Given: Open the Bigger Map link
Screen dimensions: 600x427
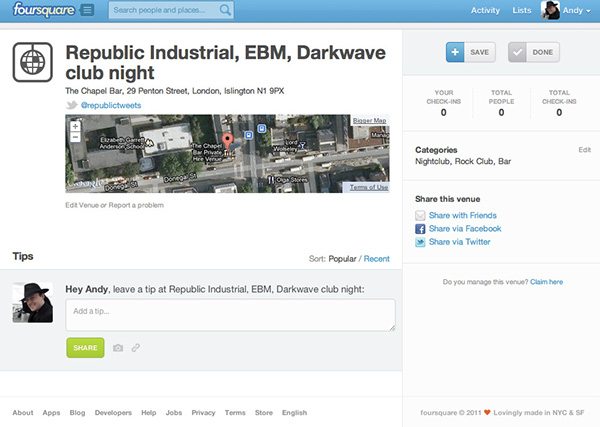Looking at the screenshot, I should click(x=370, y=121).
